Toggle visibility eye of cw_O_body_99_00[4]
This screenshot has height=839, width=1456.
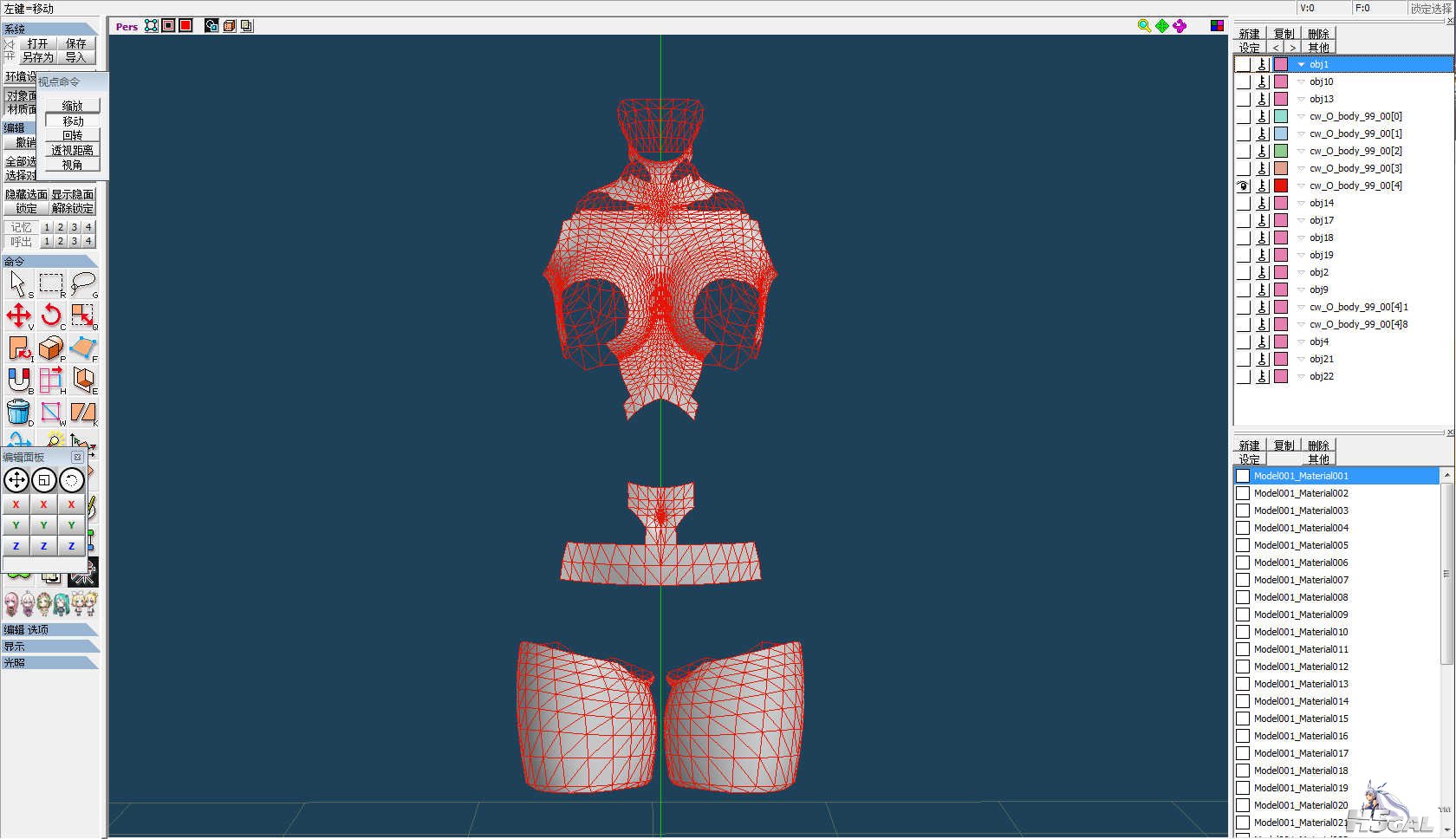(1243, 185)
